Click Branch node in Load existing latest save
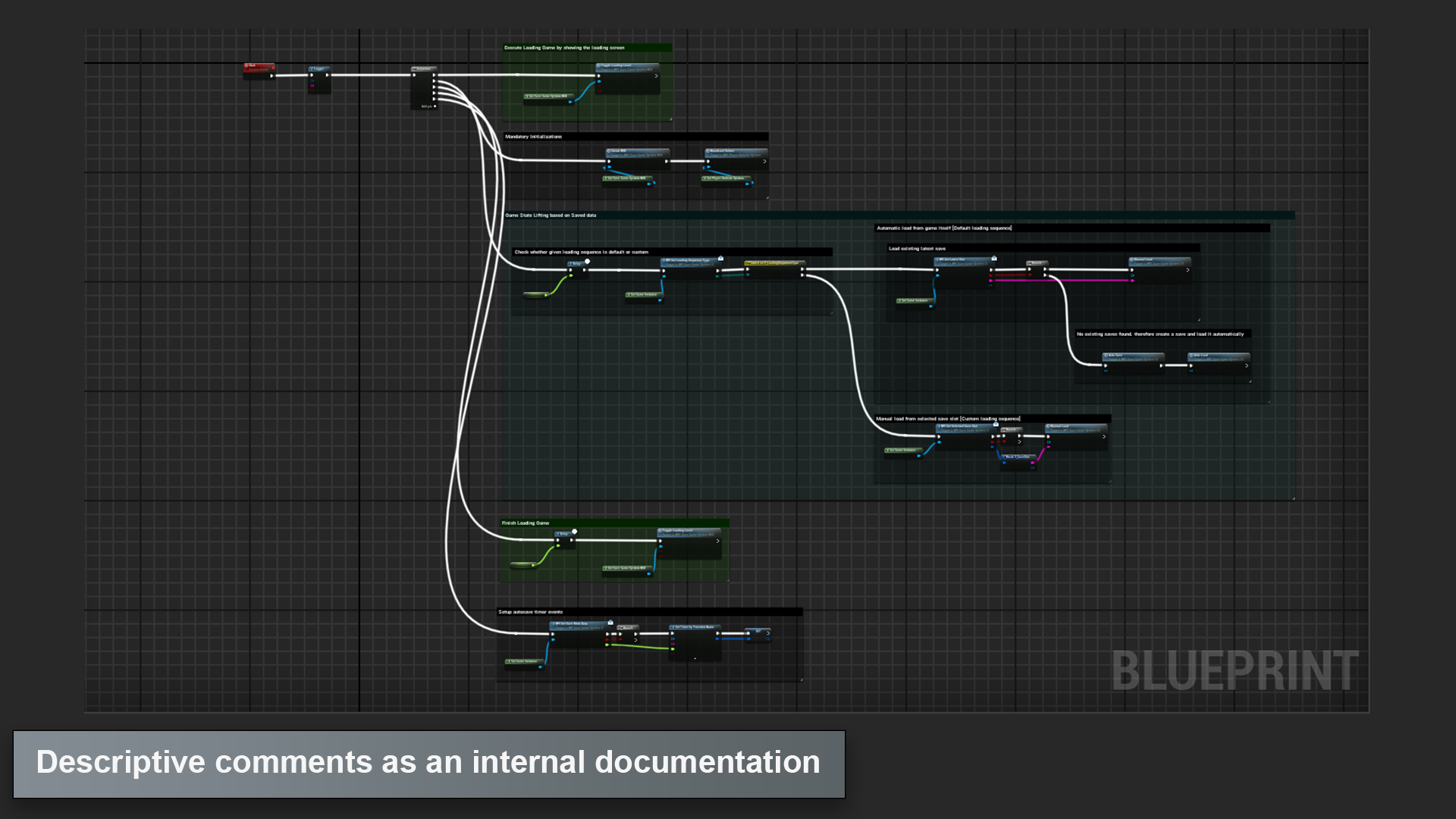 point(1037,263)
